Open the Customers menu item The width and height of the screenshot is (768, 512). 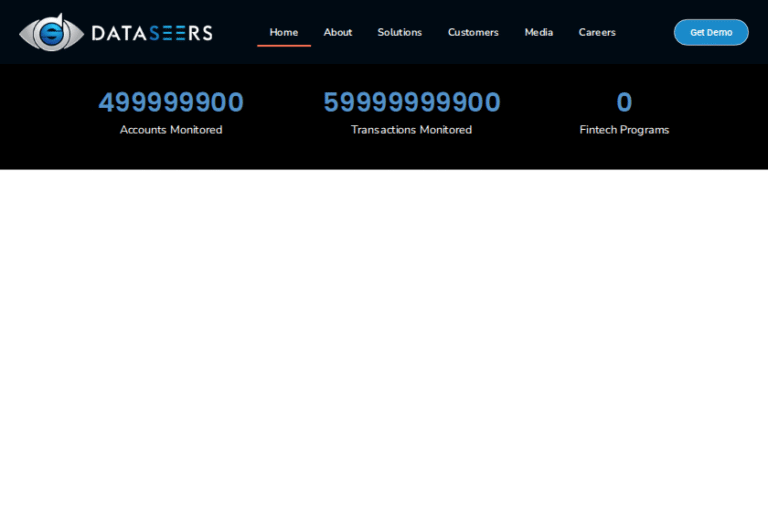(x=473, y=32)
